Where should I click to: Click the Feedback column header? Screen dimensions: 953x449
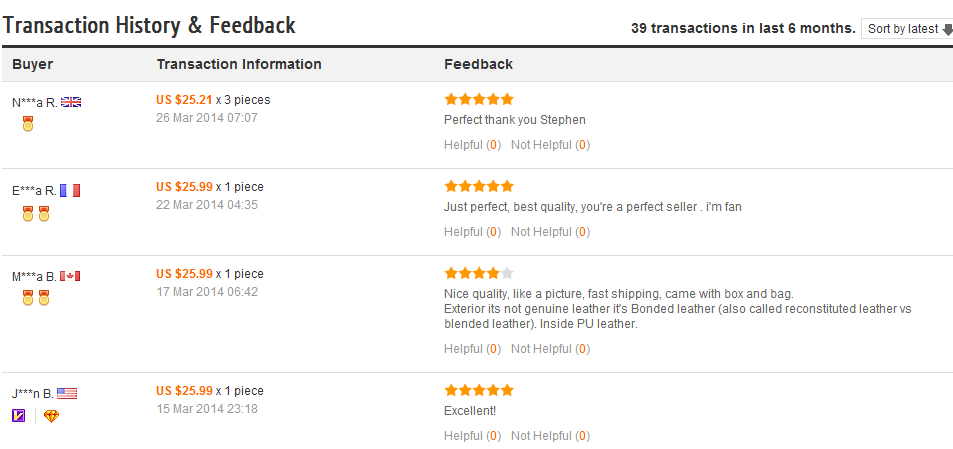coord(478,64)
